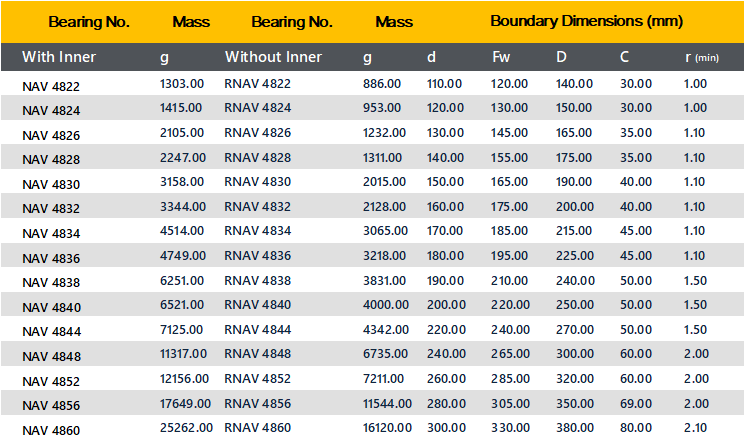This screenshot has height=440, width=744.
Task: Click the 'Without Inner' column header
Action: coord(273,57)
